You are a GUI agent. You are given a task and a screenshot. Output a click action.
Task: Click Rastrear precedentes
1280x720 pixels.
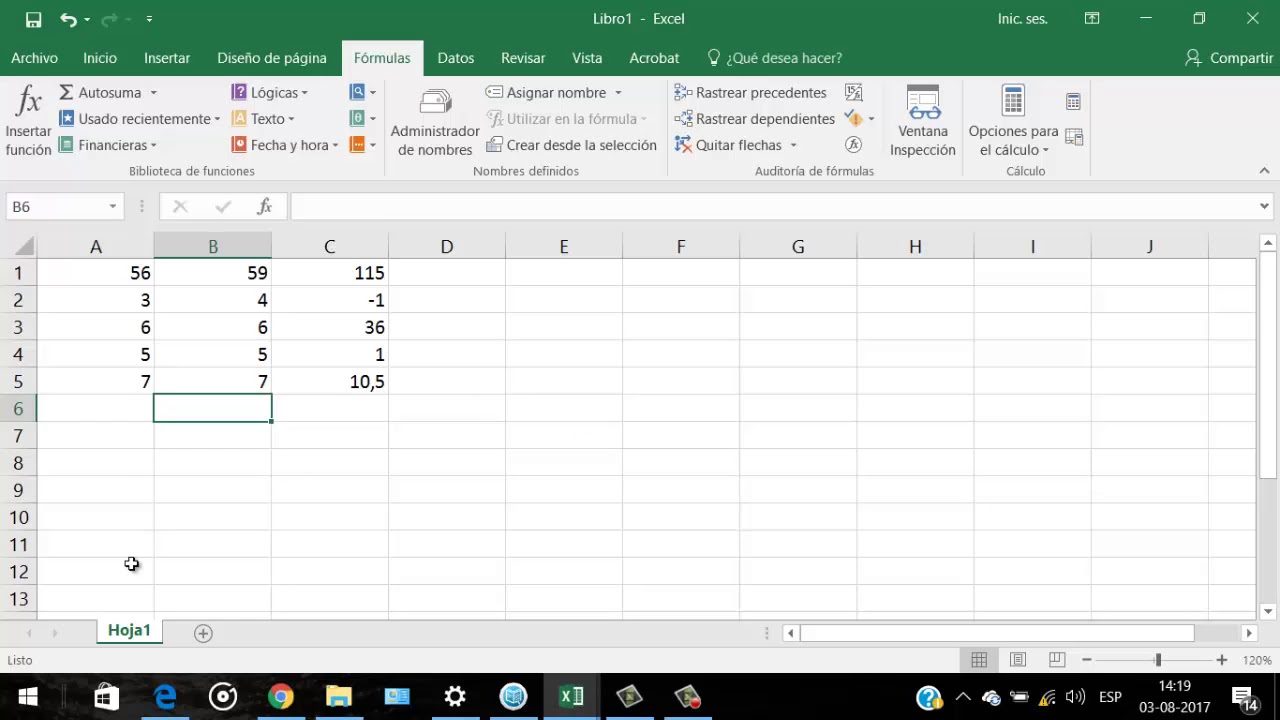[751, 92]
